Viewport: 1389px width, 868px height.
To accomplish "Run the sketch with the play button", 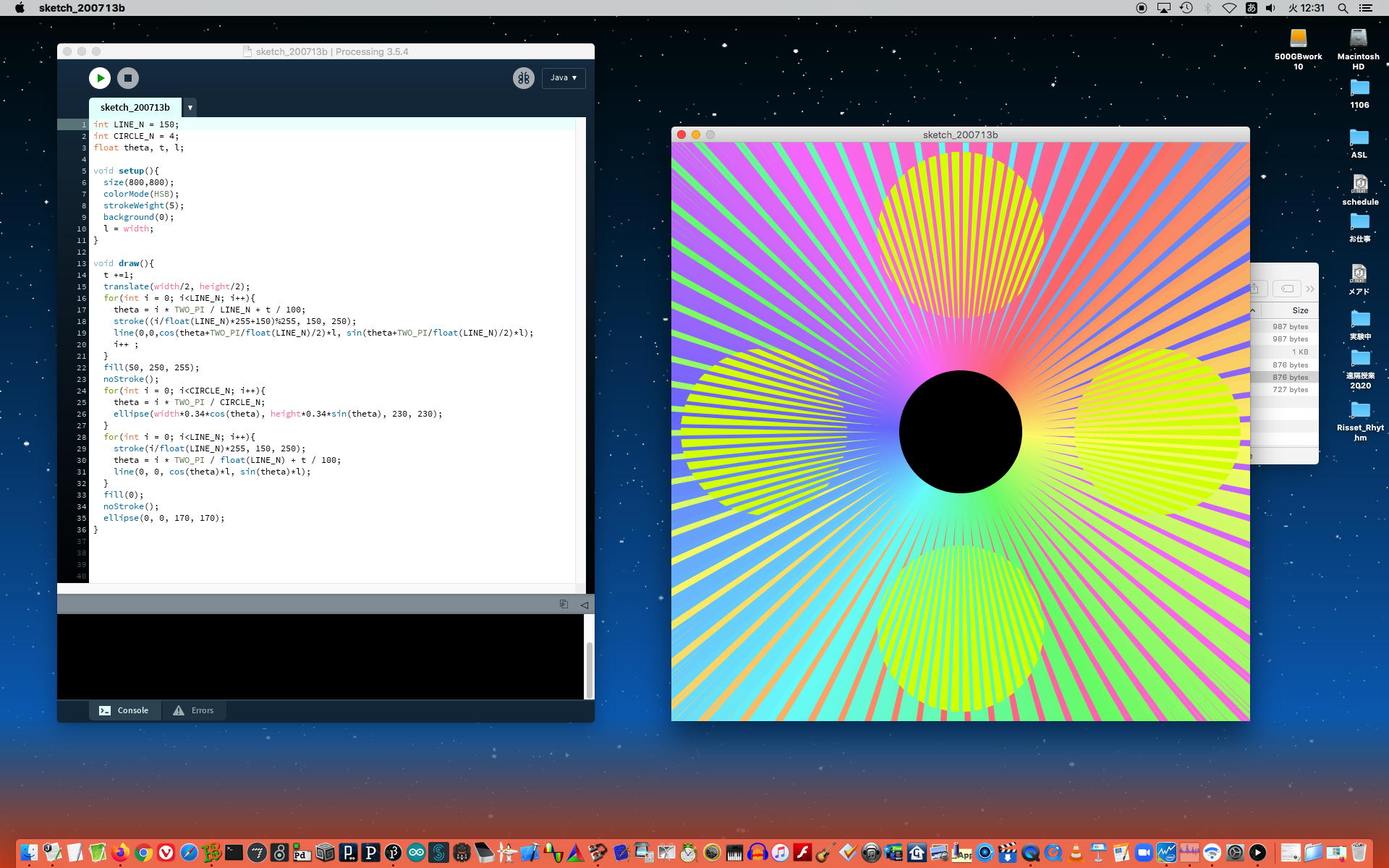I will [100, 77].
